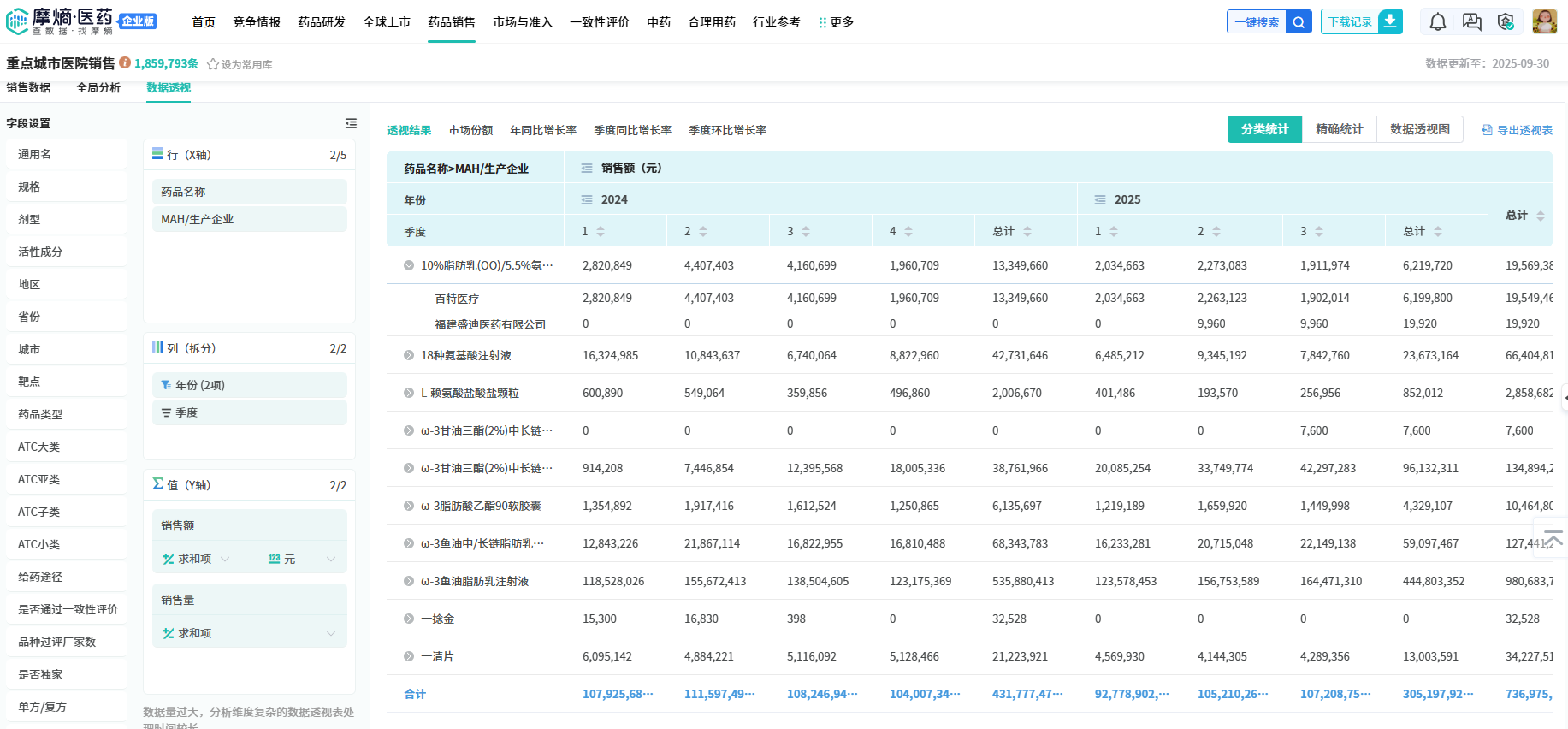Select the 通用名 field
Viewport: 1568px width, 729px height.
35,154
